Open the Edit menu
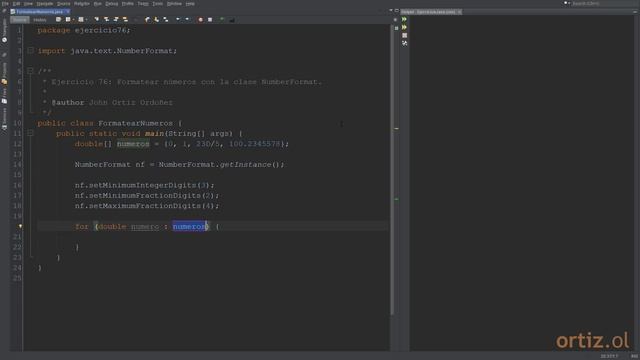 point(16,4)
